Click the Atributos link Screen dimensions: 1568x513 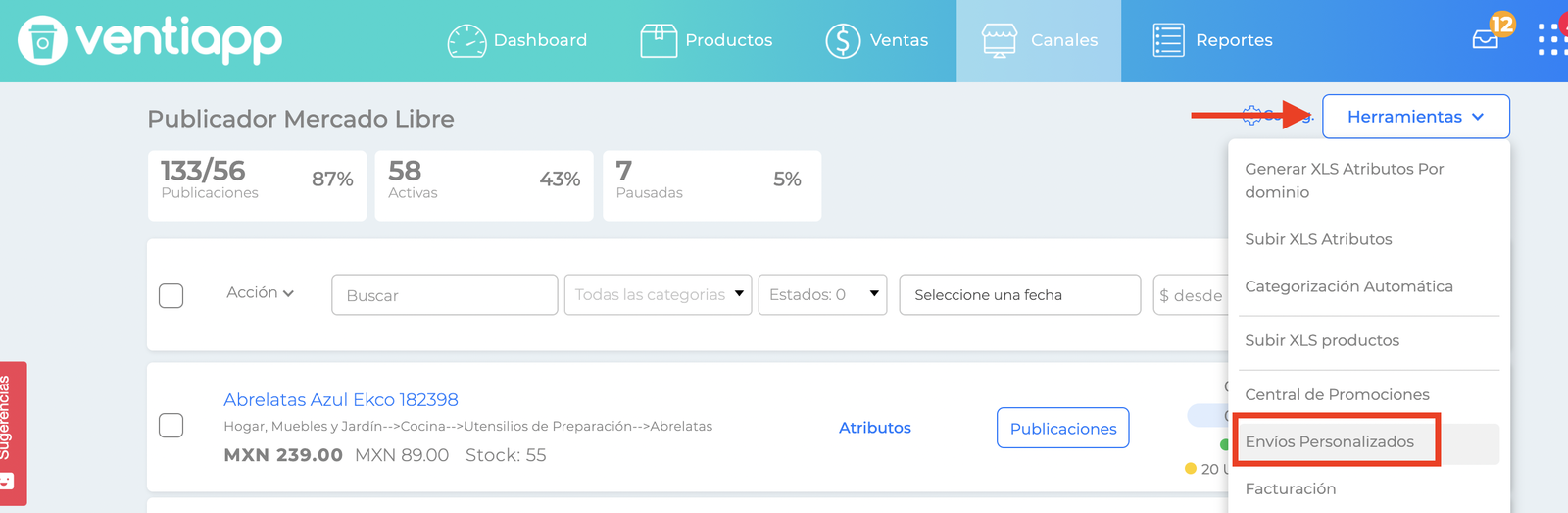click(x=875, y=428)
